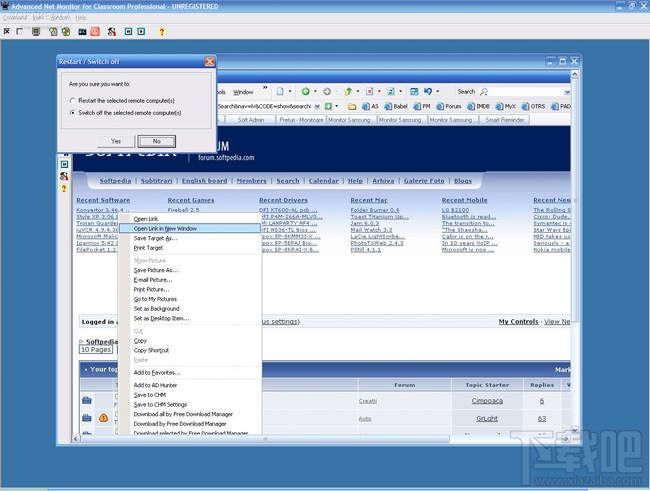Open Help menu of Net Monitor

coord(81,17)
